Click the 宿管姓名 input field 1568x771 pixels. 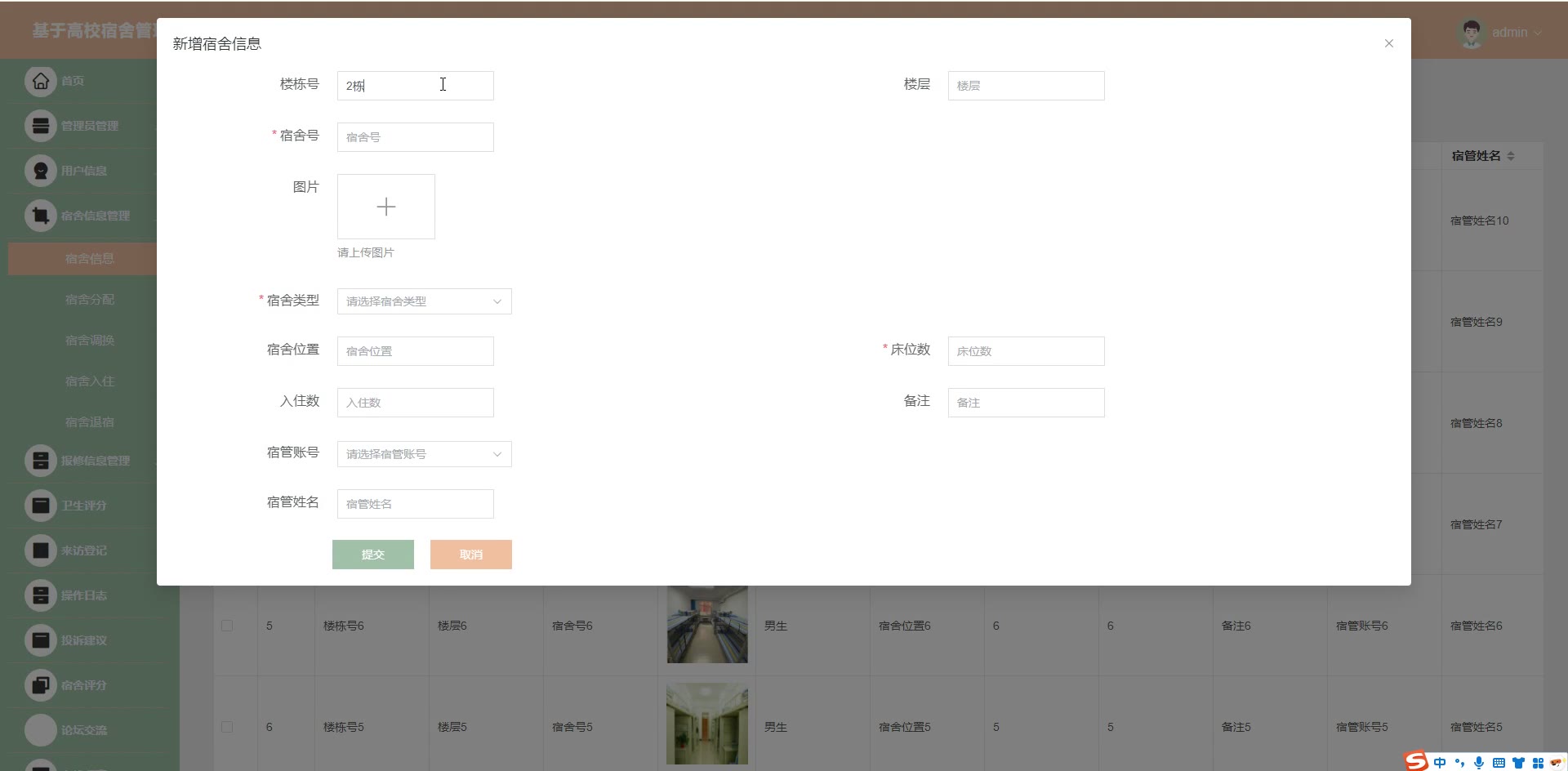[x=416, y=504]
